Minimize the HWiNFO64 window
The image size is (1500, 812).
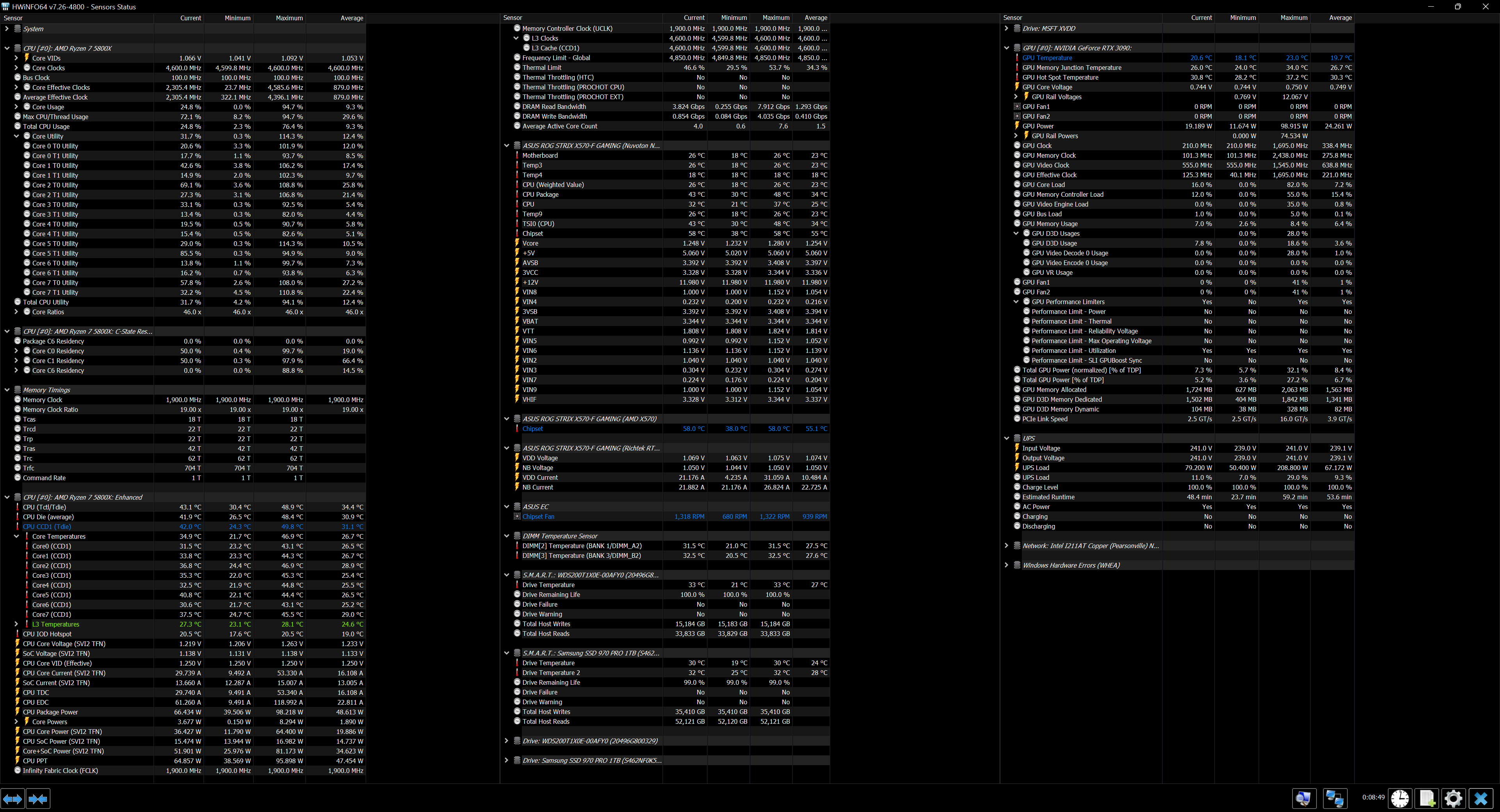pyautogui.click(x=1431, y=6)
